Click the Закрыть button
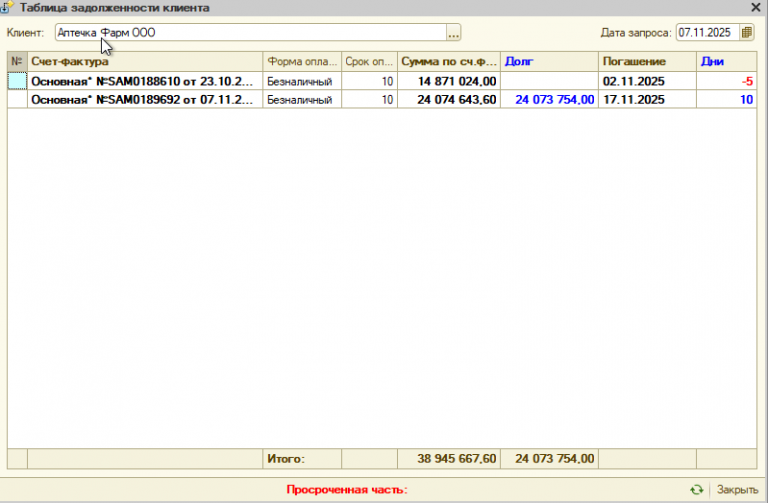The height and width of the screenshot is (503, 768). click(737, 489)
